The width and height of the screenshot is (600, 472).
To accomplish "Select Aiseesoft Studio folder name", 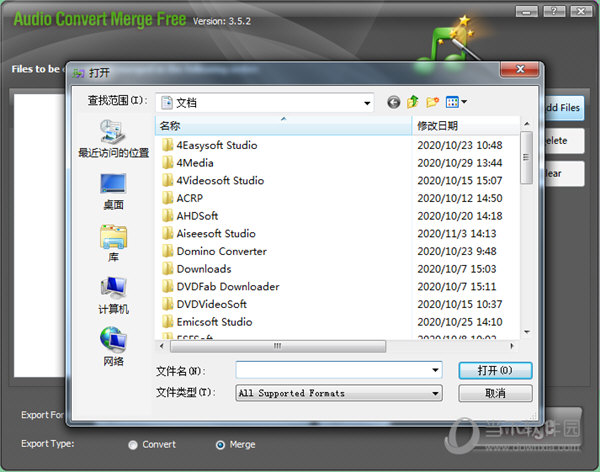I will point(216,234).
